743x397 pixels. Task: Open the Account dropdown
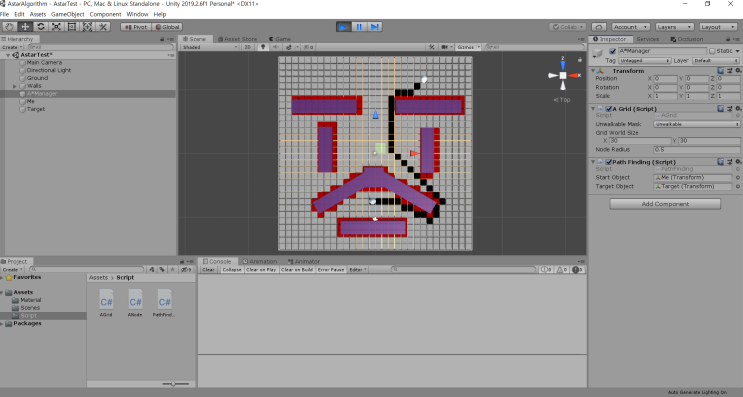tap(631, 27)
